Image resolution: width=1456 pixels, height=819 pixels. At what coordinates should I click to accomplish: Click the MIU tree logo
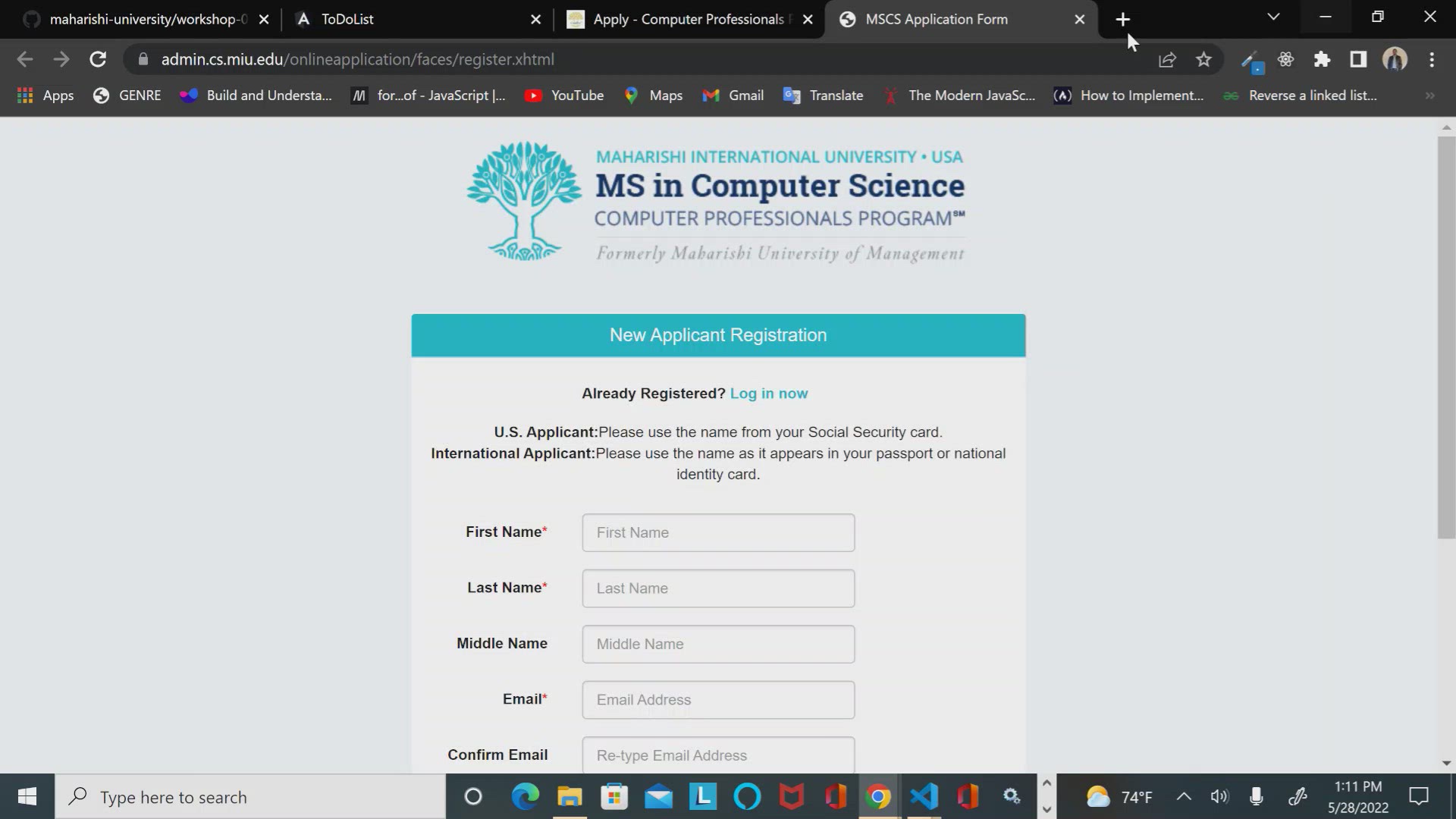pos(524,201)
